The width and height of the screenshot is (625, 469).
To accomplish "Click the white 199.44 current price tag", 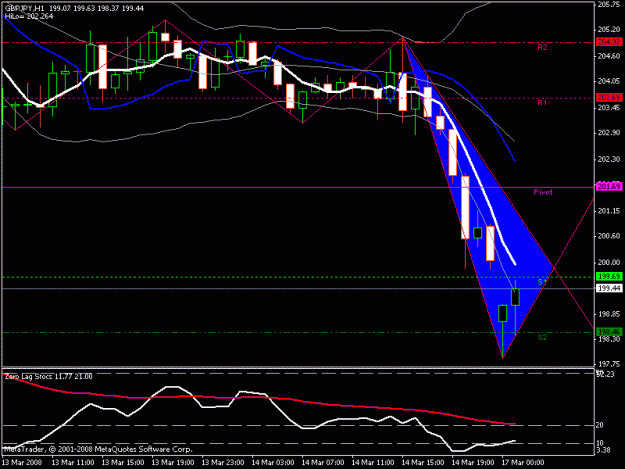I will [609, 288].
